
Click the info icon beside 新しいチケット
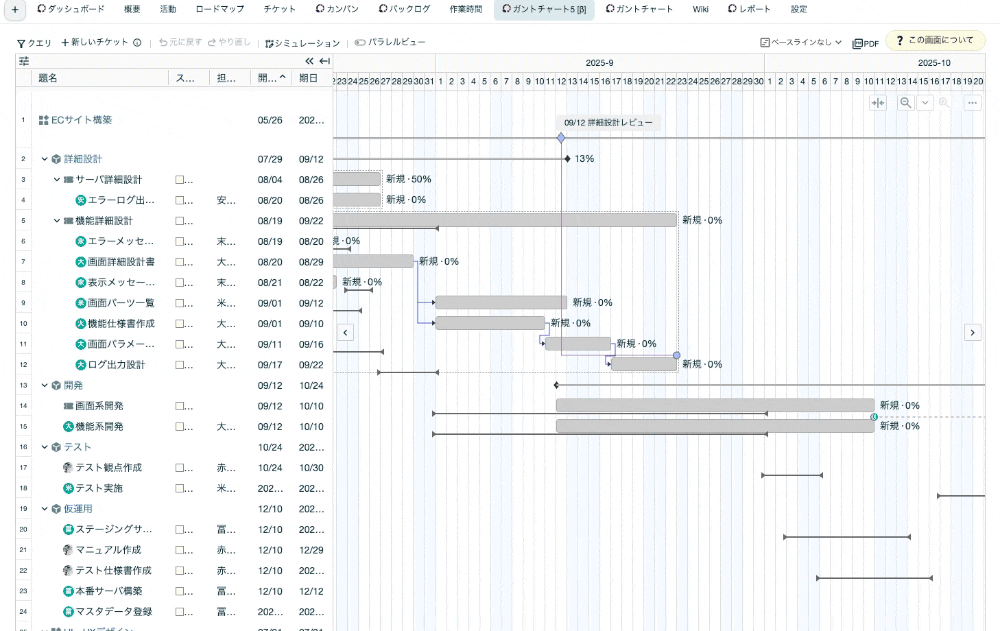click(137, 42)
